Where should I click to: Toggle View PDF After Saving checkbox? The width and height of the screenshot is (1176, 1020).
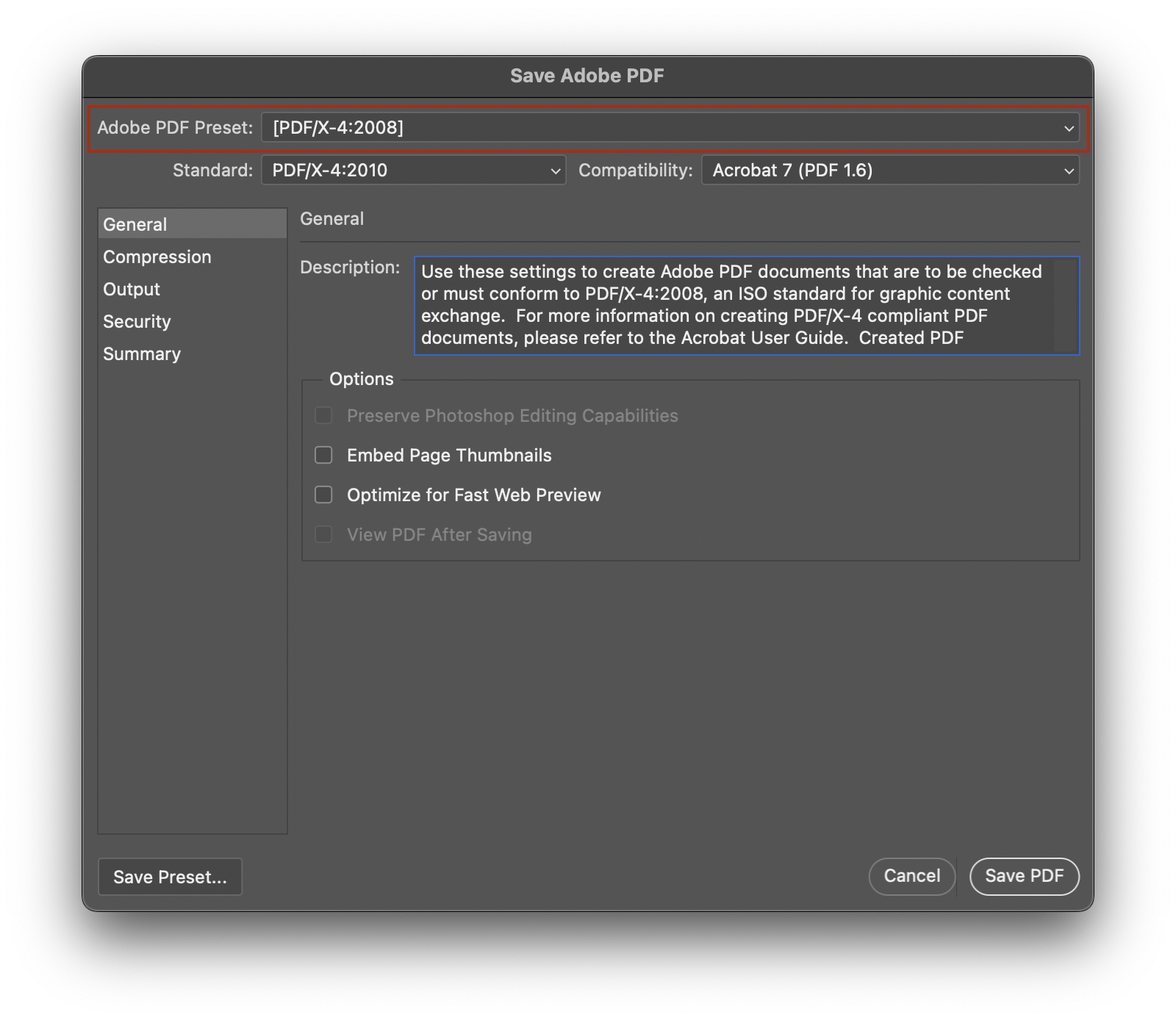[x=323, y=534]
